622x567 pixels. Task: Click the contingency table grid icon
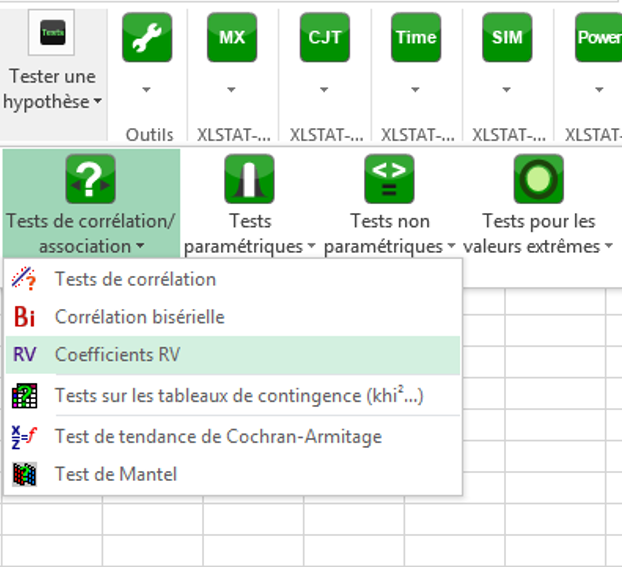(x=25, y=396)
